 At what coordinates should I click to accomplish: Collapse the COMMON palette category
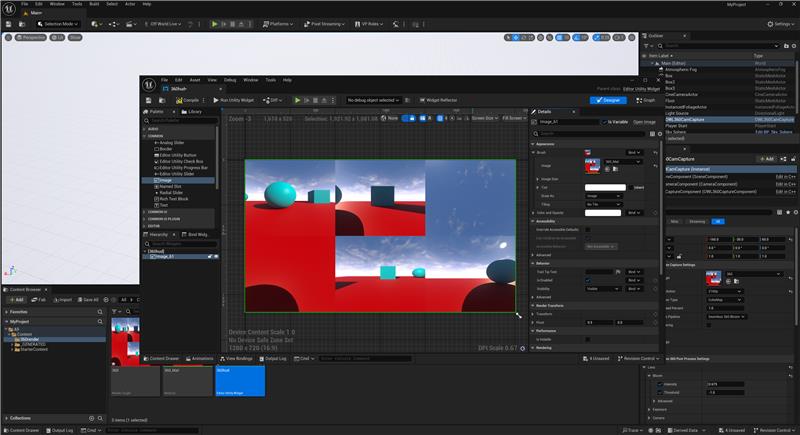pos(145,136)
